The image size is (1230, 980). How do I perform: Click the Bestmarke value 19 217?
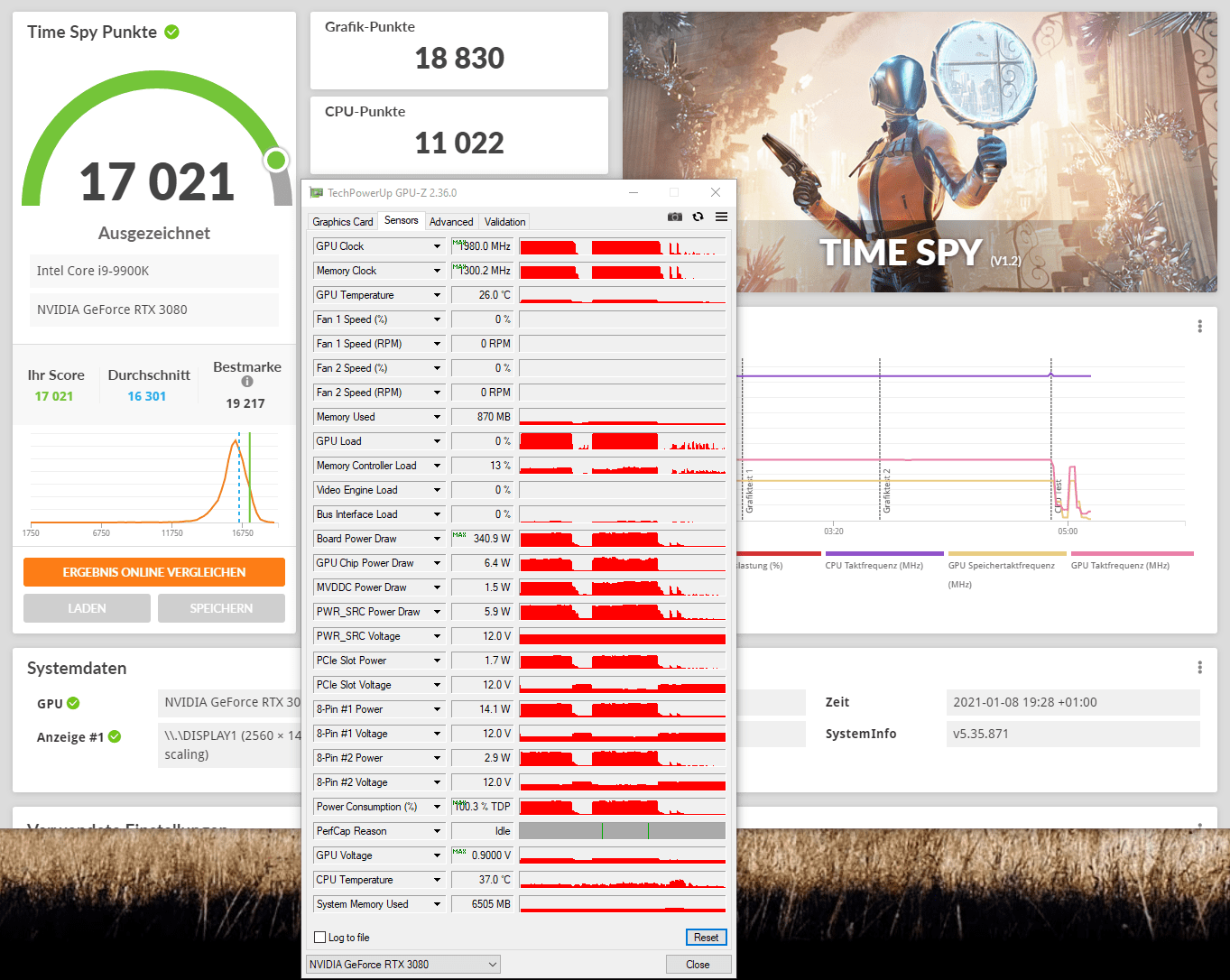(245, 403)
